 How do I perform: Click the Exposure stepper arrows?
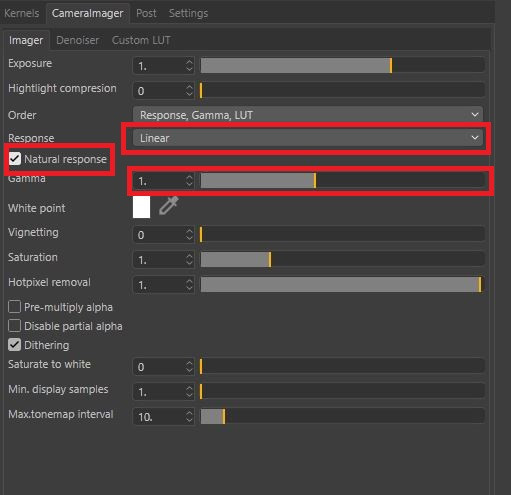189,65
